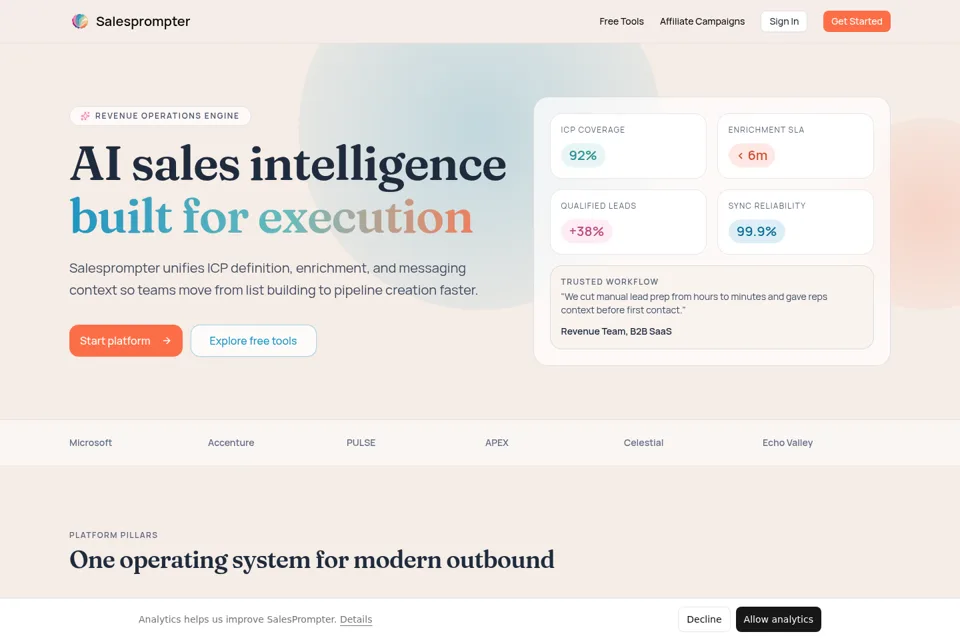960x640 pixels.
Task: Click the QUALIFIED LEADS card label
Action: pyautogui.click(x=598, y=206)
